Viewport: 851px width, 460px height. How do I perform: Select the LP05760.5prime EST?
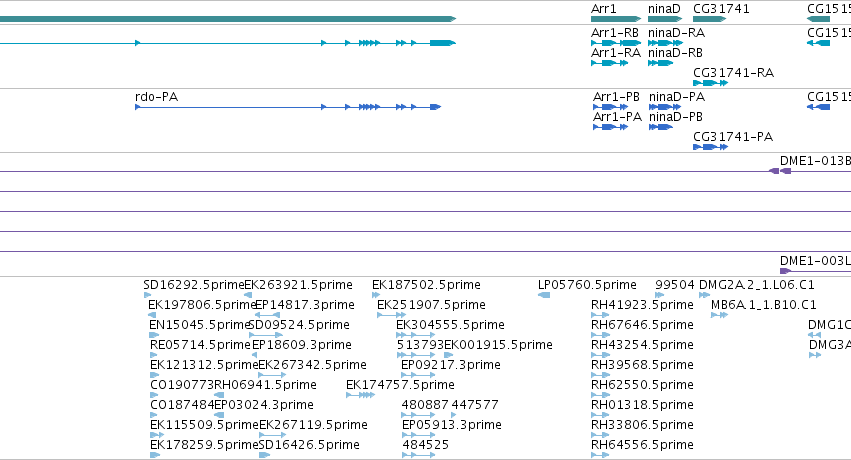(587, 285)
